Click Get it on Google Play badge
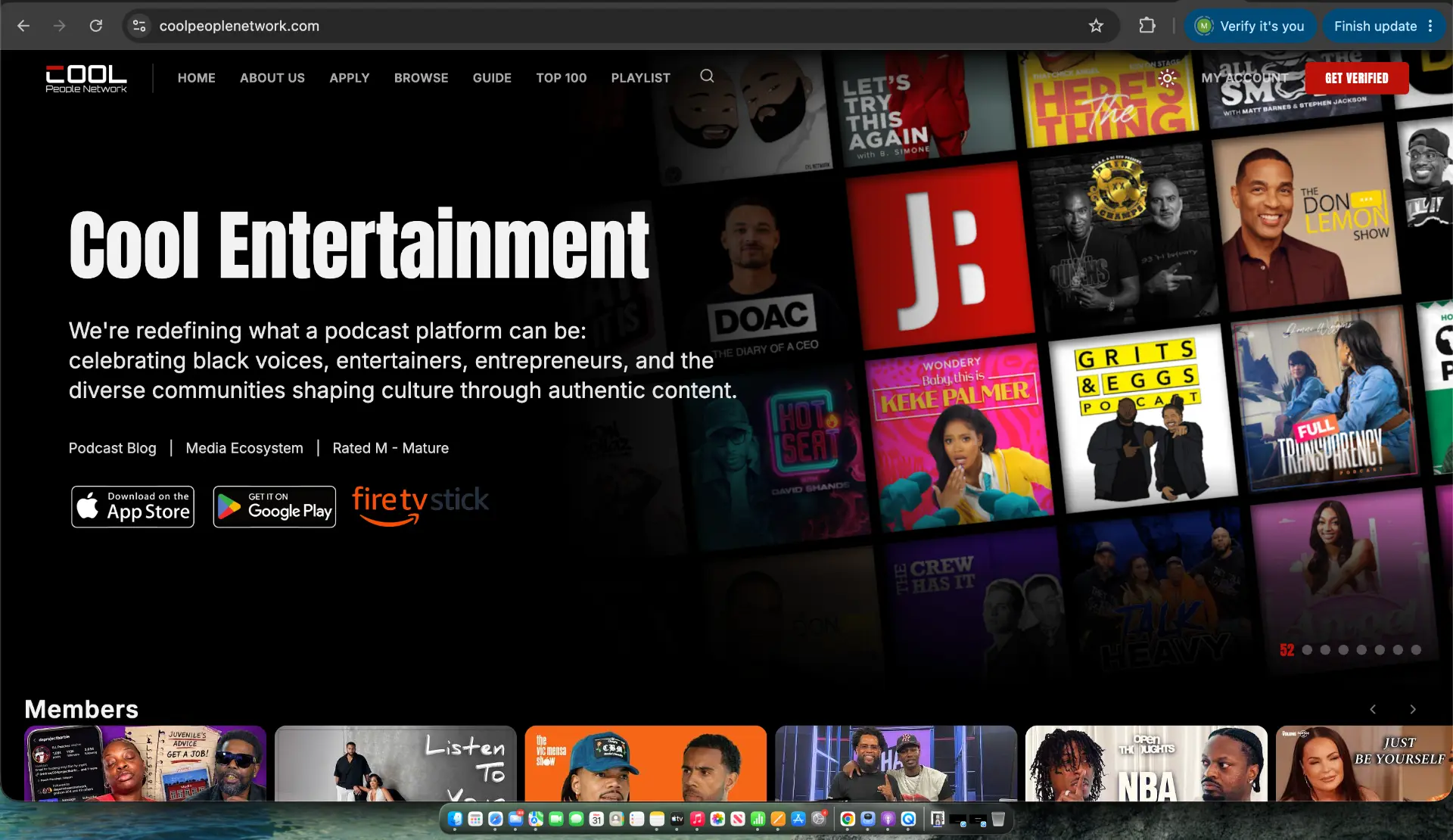The height and width of the screenshot is (840, 1453). coord(275,506)
